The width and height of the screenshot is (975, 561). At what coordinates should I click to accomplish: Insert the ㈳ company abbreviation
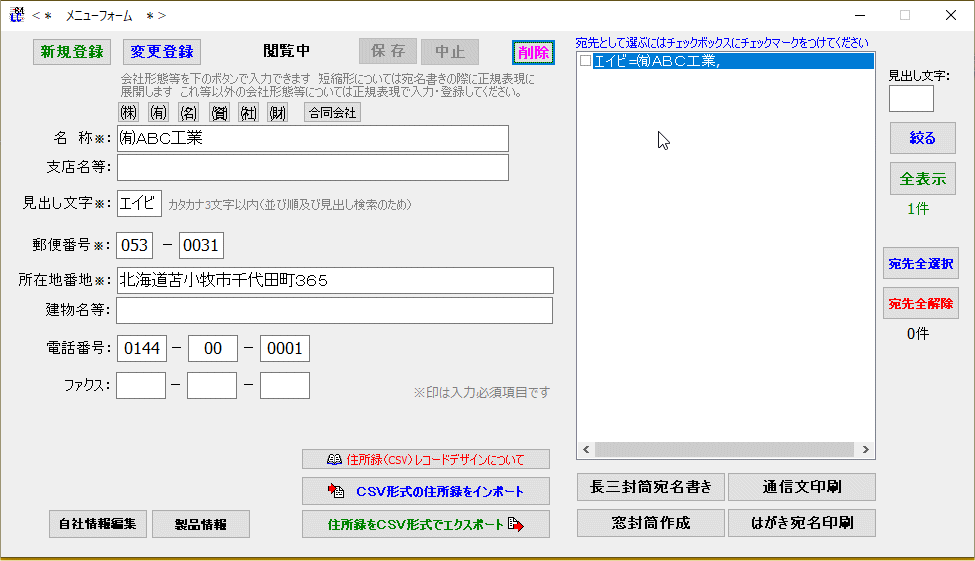[x=248, y=113]
